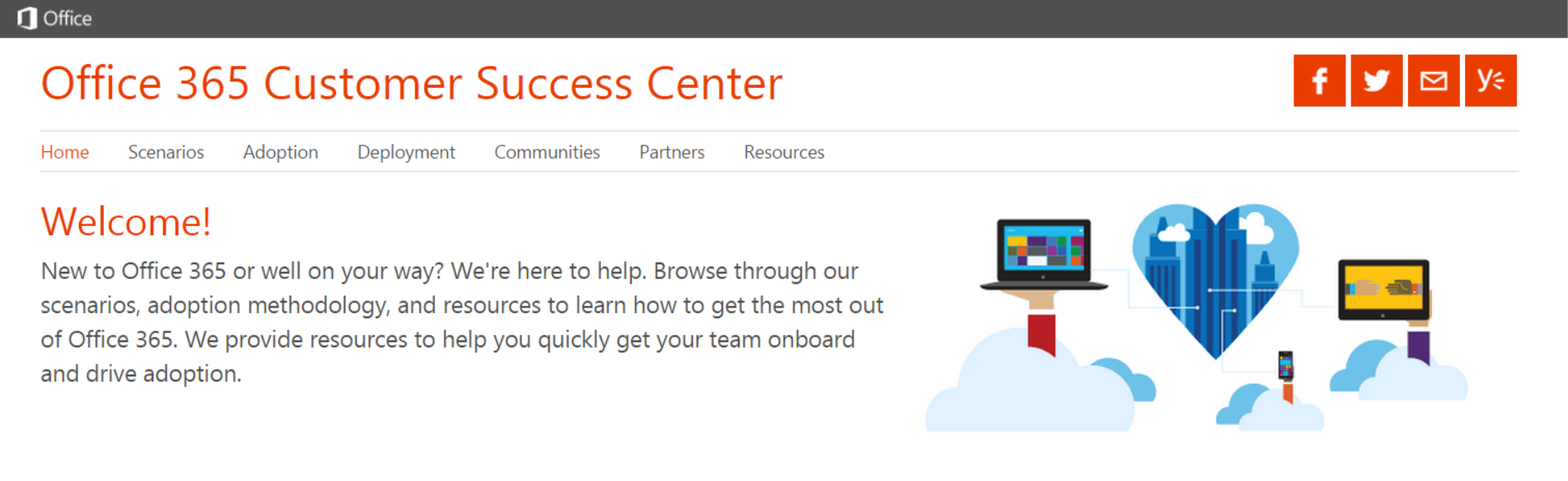
Task: Switch to the Scenarios tab
Action: pos(165,152)
